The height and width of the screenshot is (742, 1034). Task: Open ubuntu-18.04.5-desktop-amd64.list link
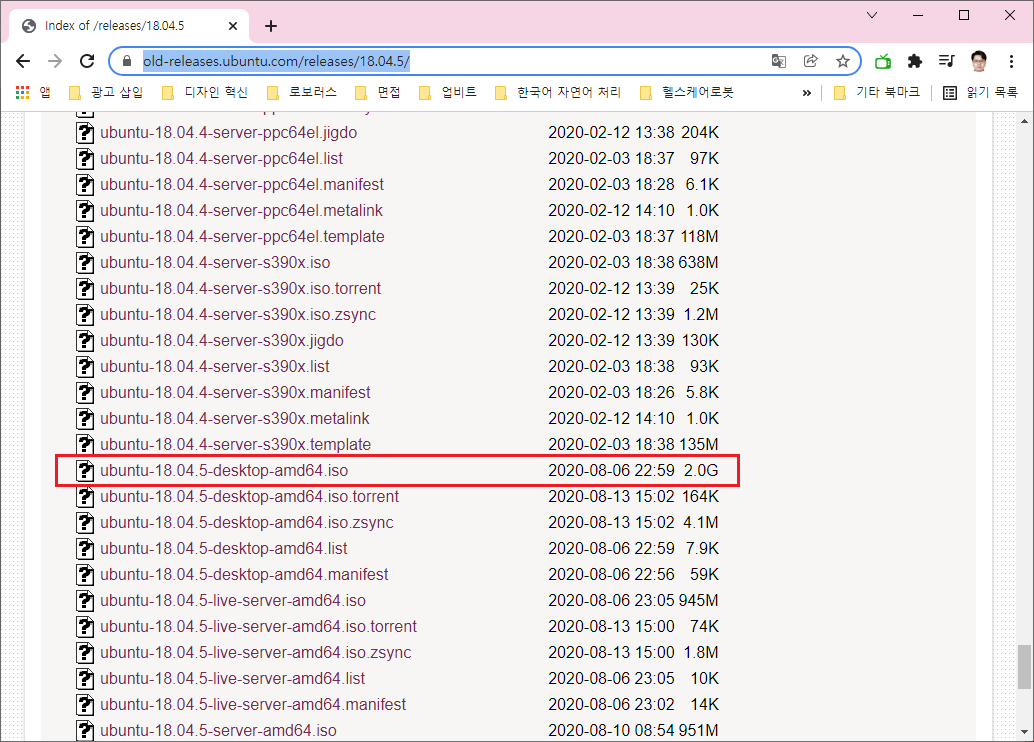click(224, 549)
